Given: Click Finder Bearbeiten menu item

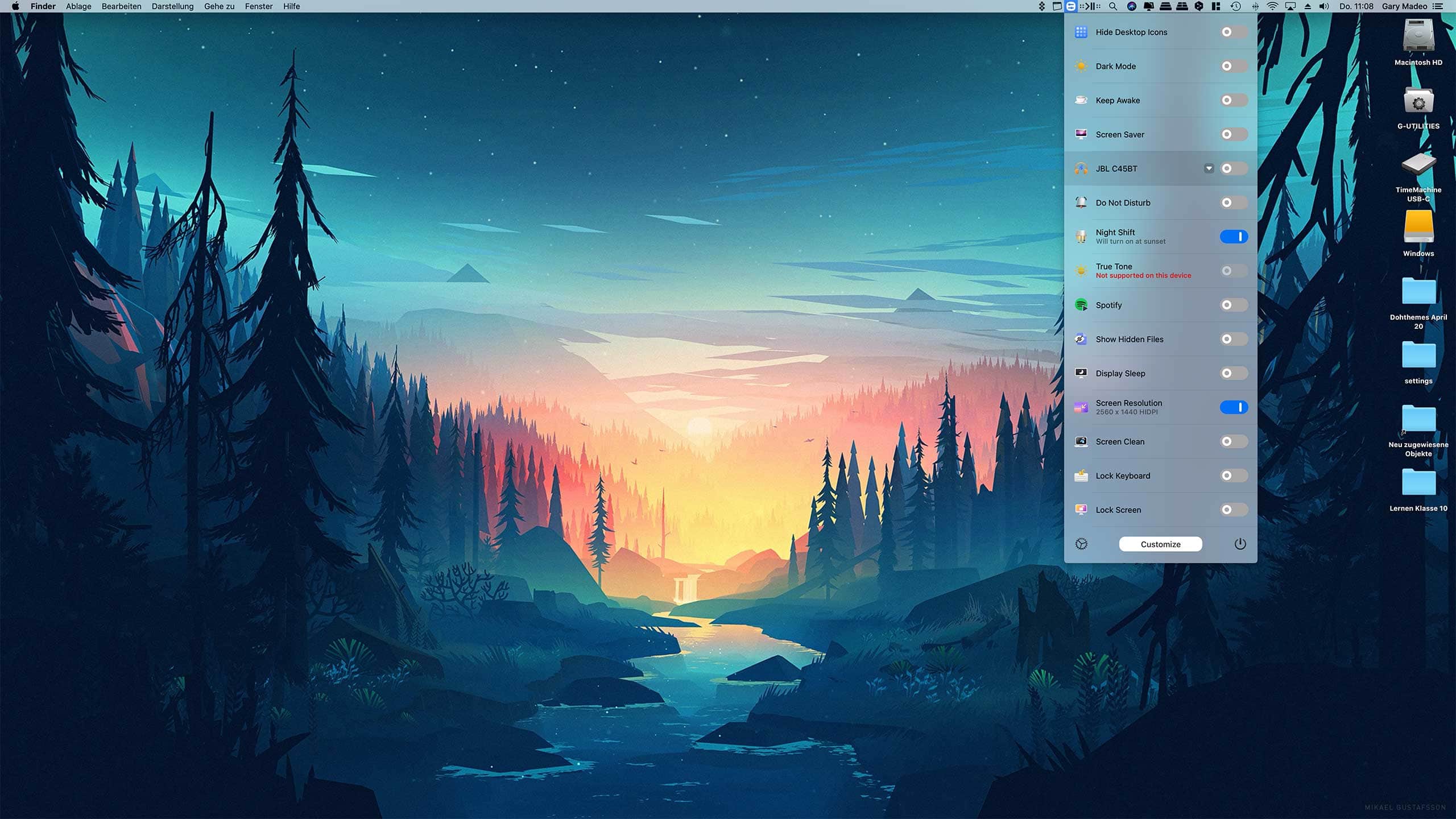Looking at the screenshot, I should click(x=121, y=6).
